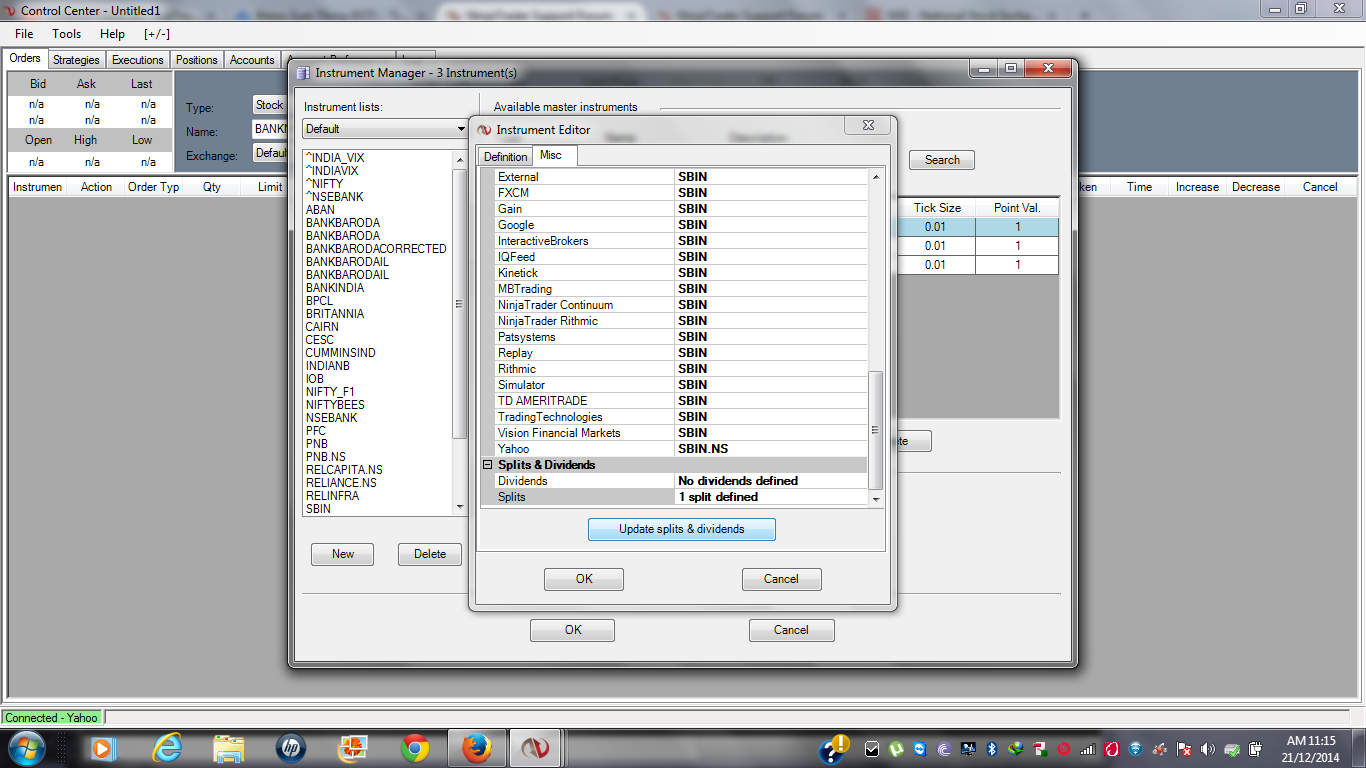The image size is (1366, 768).
Task: Open the File menu
Action: click(x=24, y=34)
